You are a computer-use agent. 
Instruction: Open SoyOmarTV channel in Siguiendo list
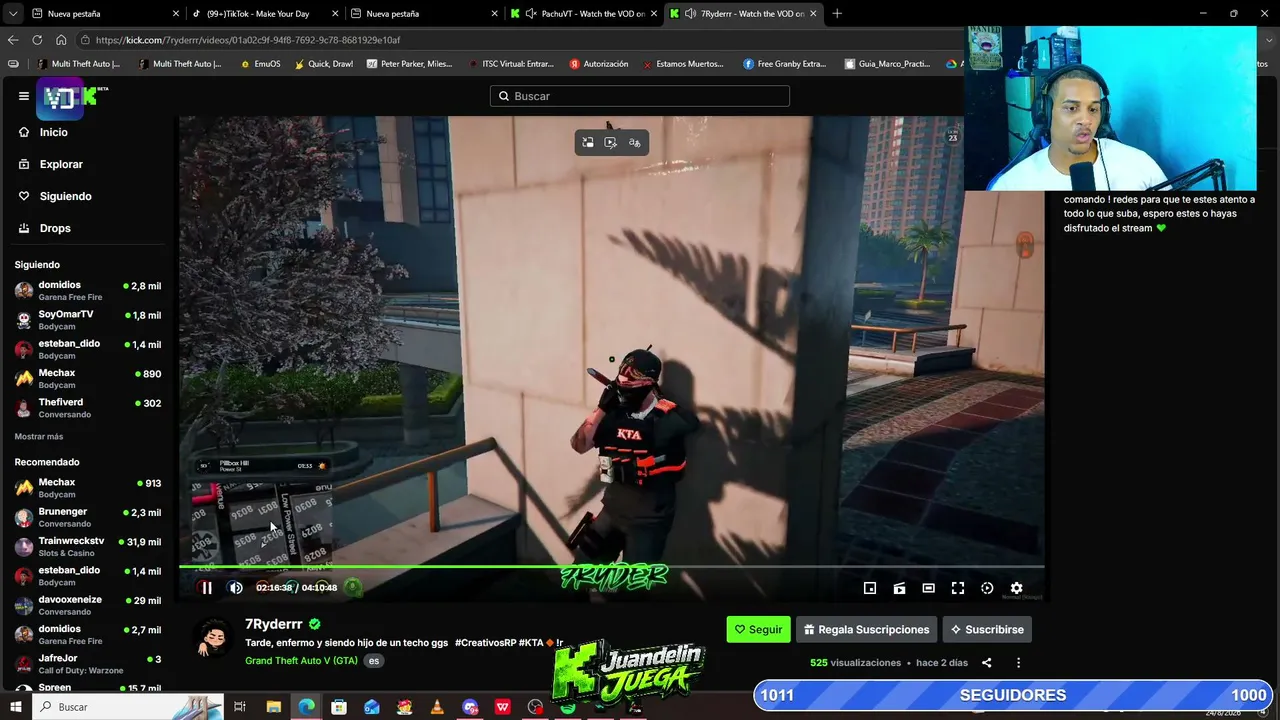pyautogui.click(x=88, y=320)
